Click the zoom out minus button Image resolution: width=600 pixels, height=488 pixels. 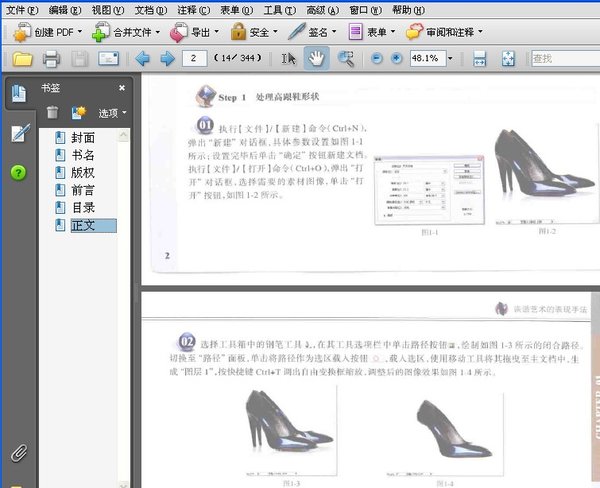tap(377, 58)
